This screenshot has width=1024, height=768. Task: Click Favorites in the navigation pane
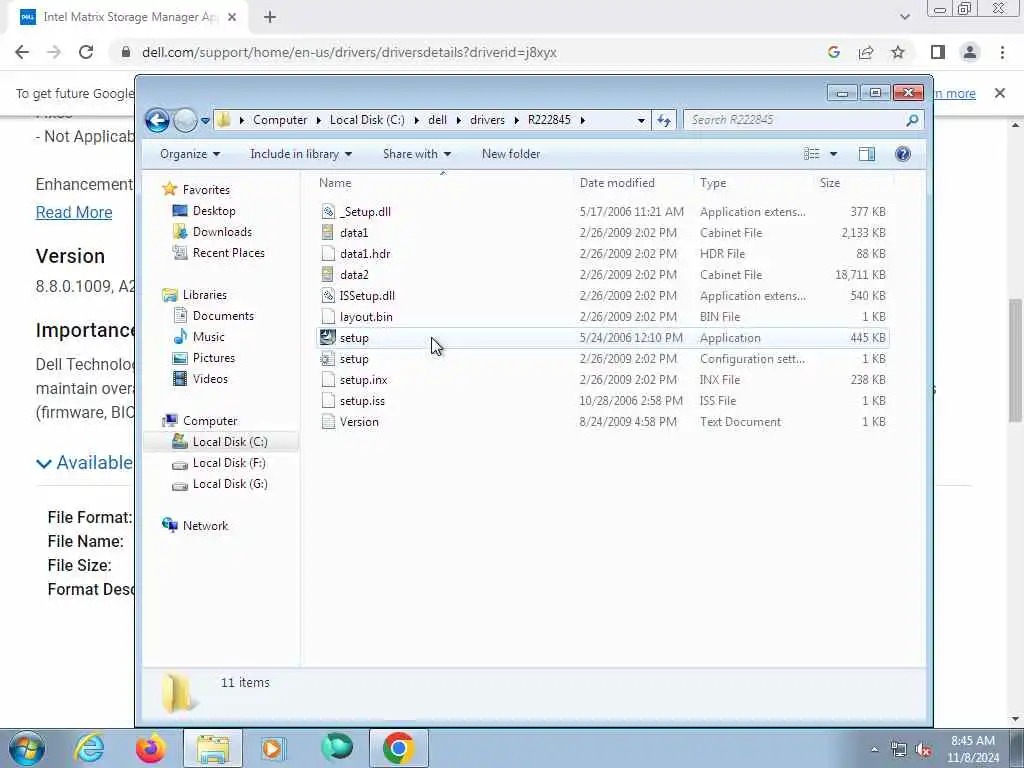coord(206,189)
